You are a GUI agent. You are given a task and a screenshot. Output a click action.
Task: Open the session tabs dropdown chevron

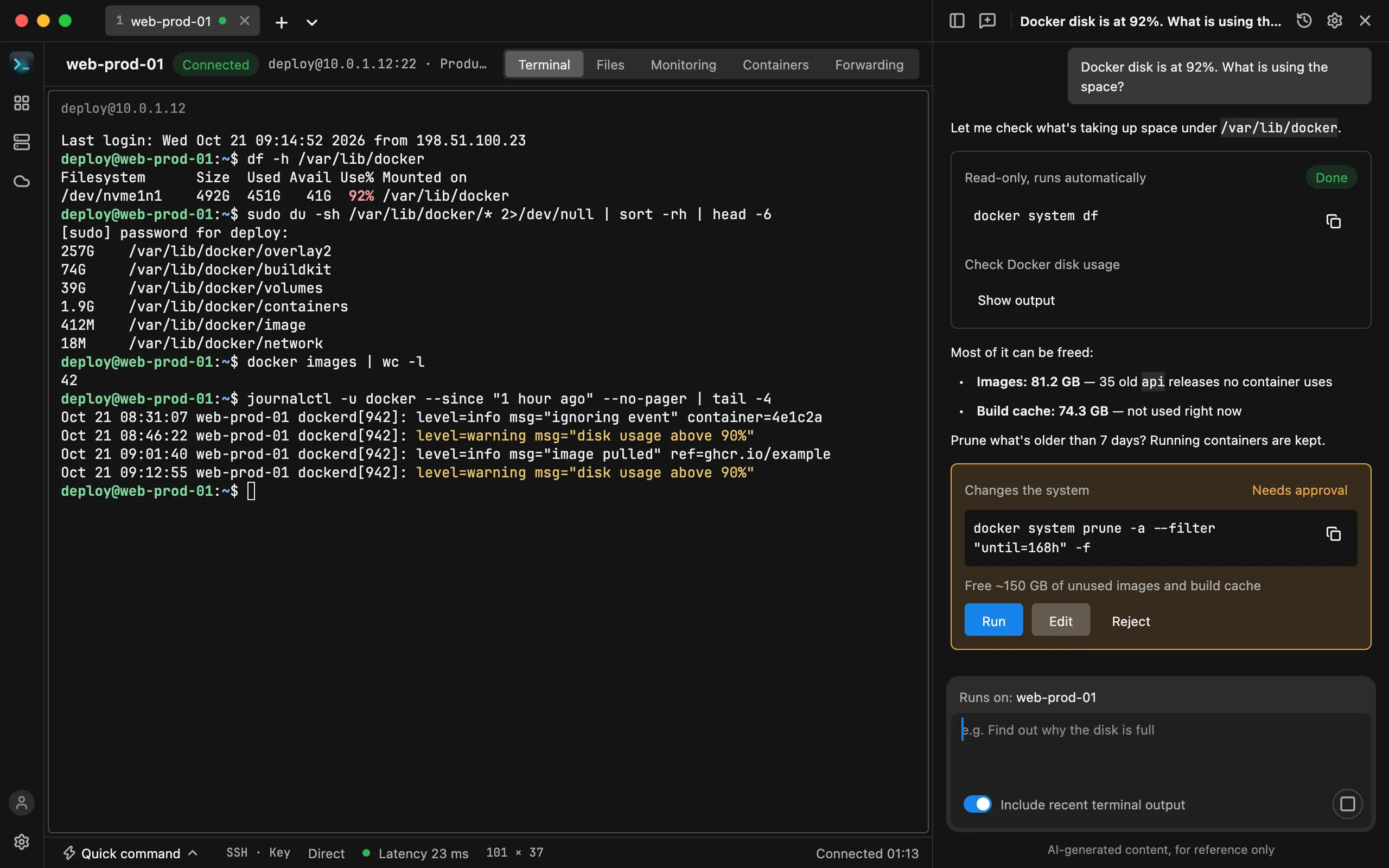pos(311,22)
